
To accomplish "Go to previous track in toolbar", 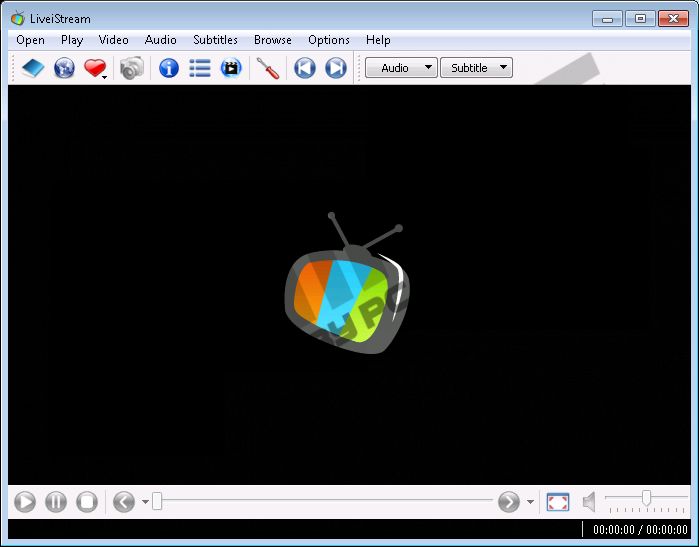I will pyautogui.click(x=305, y=68).
